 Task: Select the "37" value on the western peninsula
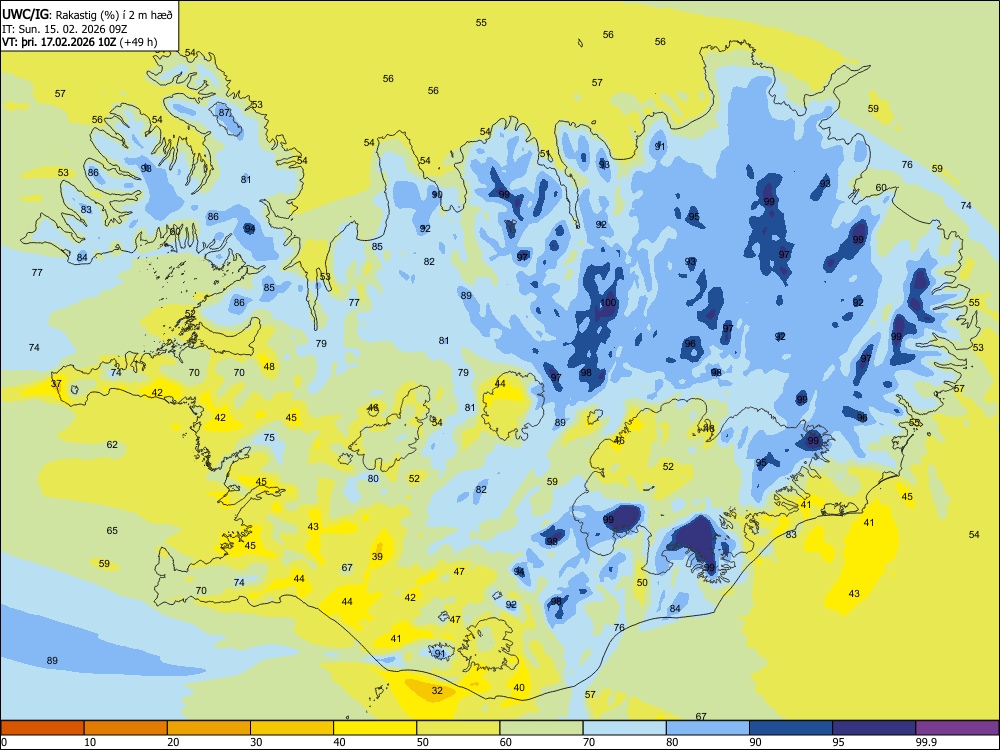pos(56,384)
